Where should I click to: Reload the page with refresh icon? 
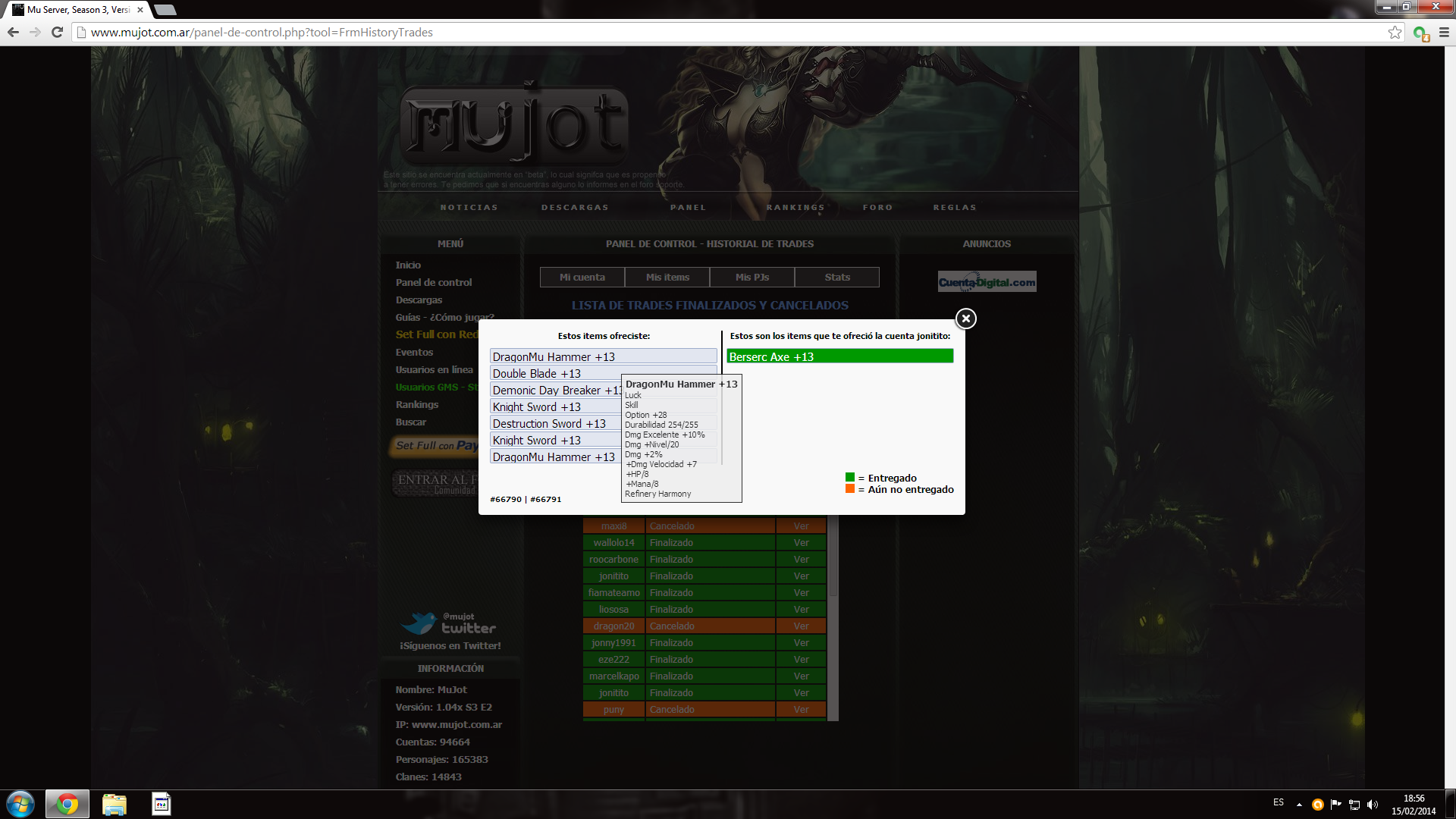click(57, 32)
